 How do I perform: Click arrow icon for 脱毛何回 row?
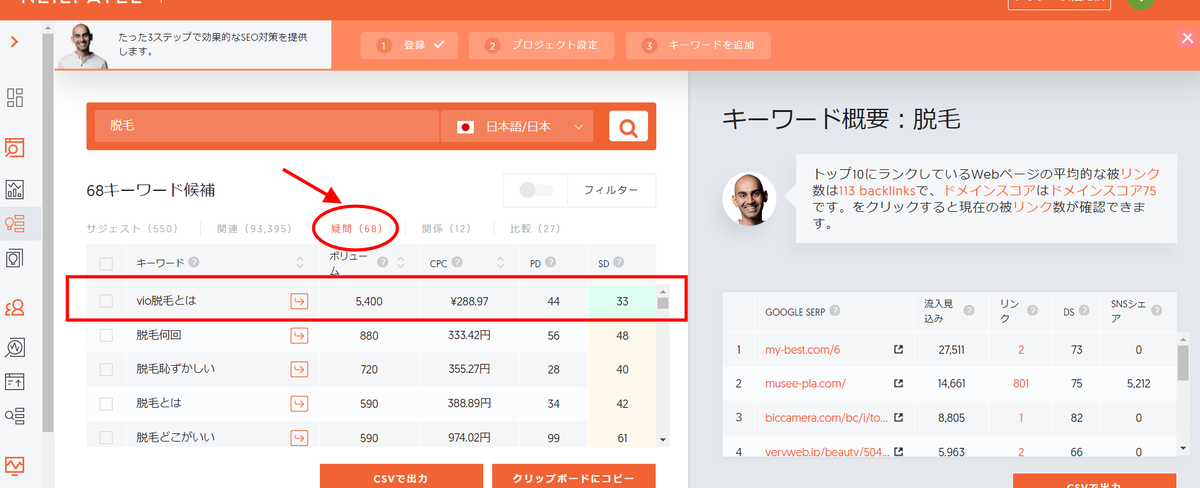(299, 335)
